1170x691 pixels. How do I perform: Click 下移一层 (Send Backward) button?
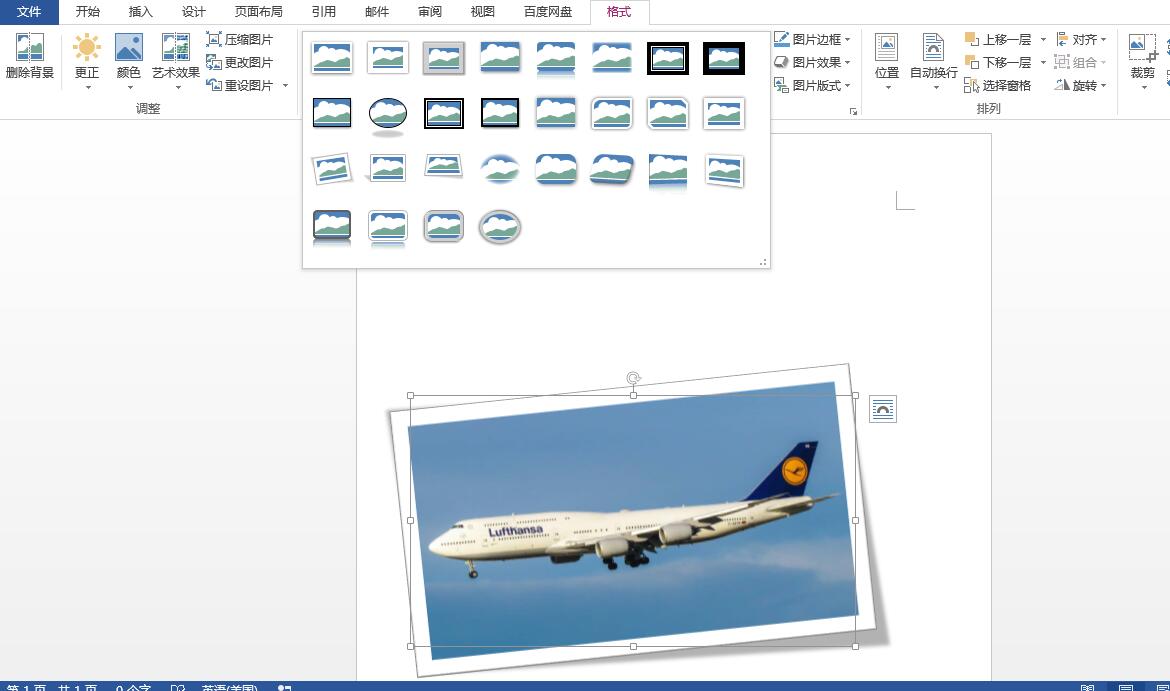click(998, 63)
